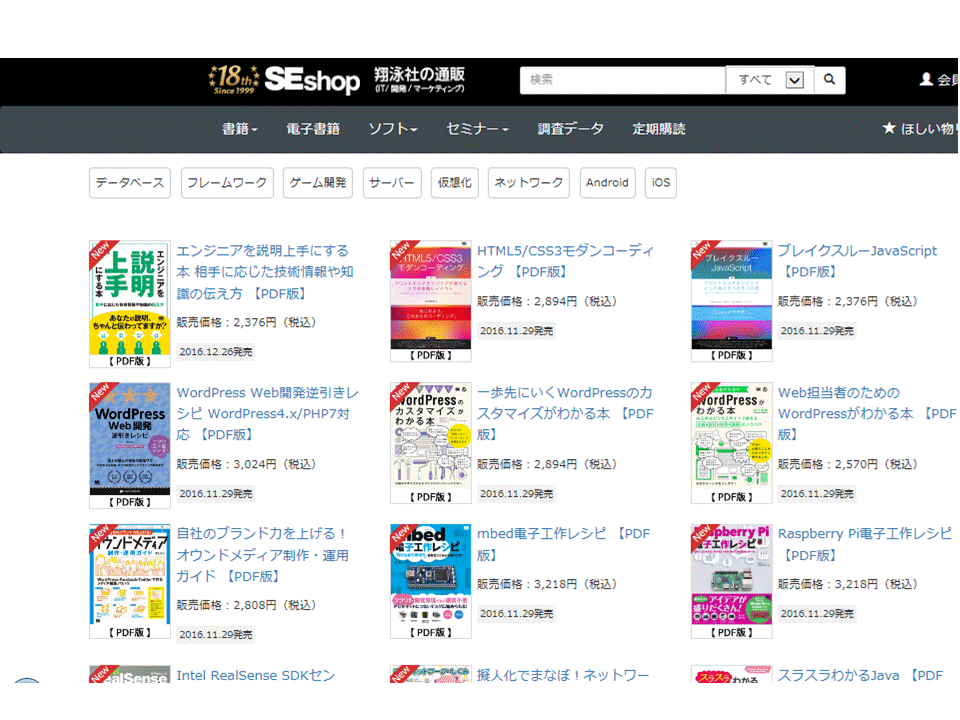The image size is (960, 720).
Task: Select the サーバー category tag
Action: point(392,182)
